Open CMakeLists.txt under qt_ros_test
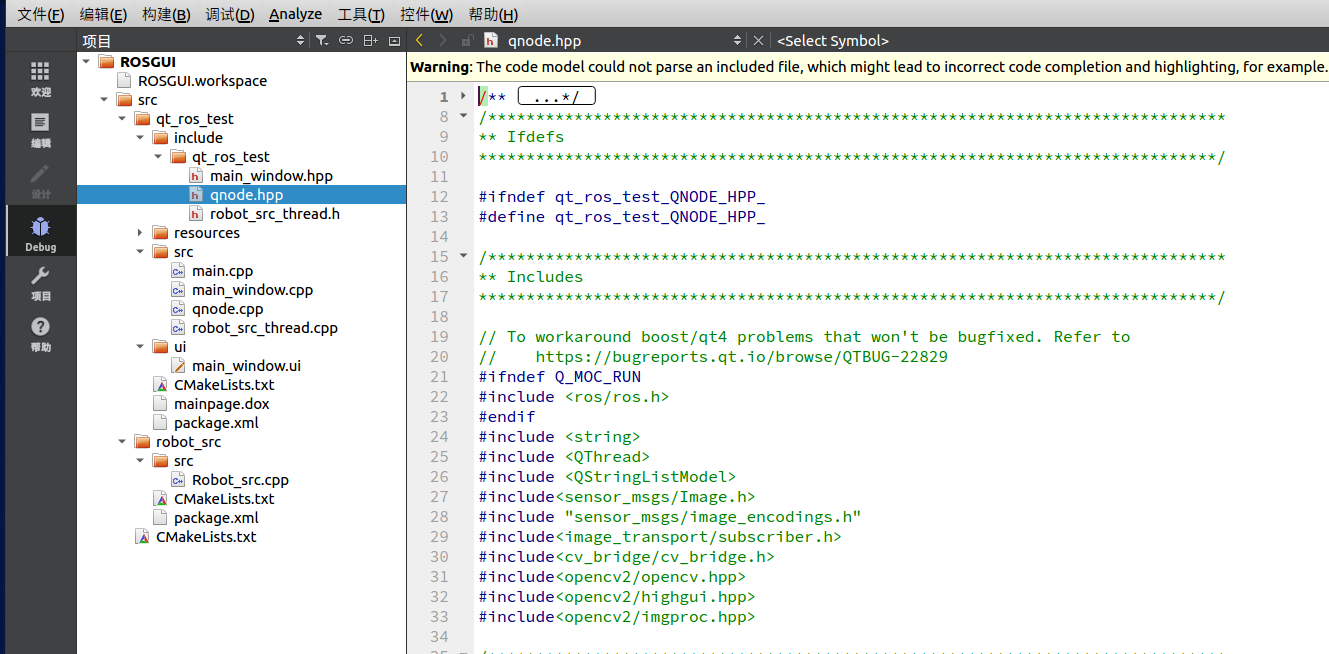 point(214,385)
